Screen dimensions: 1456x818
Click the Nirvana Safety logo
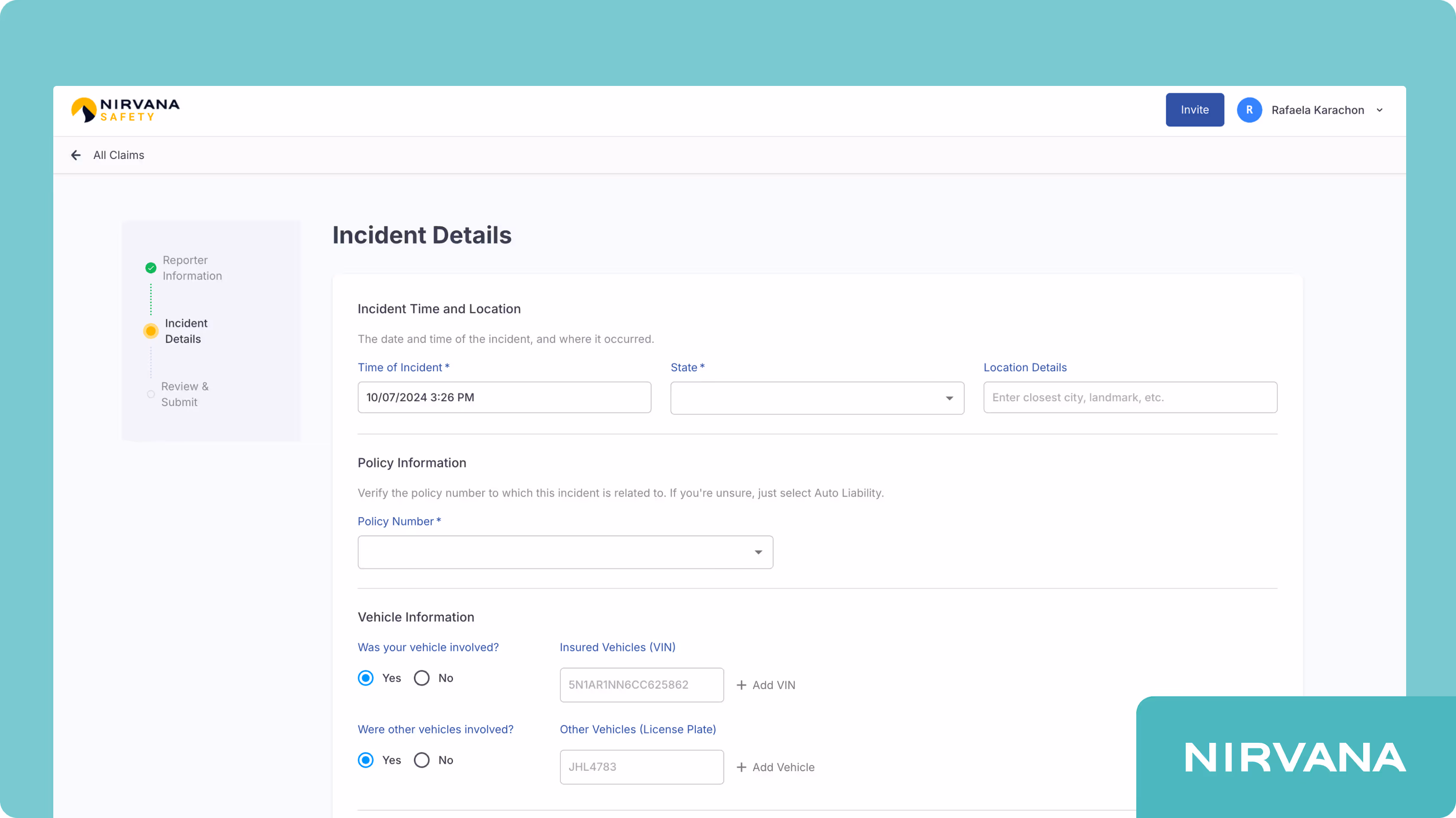(125, 110)
